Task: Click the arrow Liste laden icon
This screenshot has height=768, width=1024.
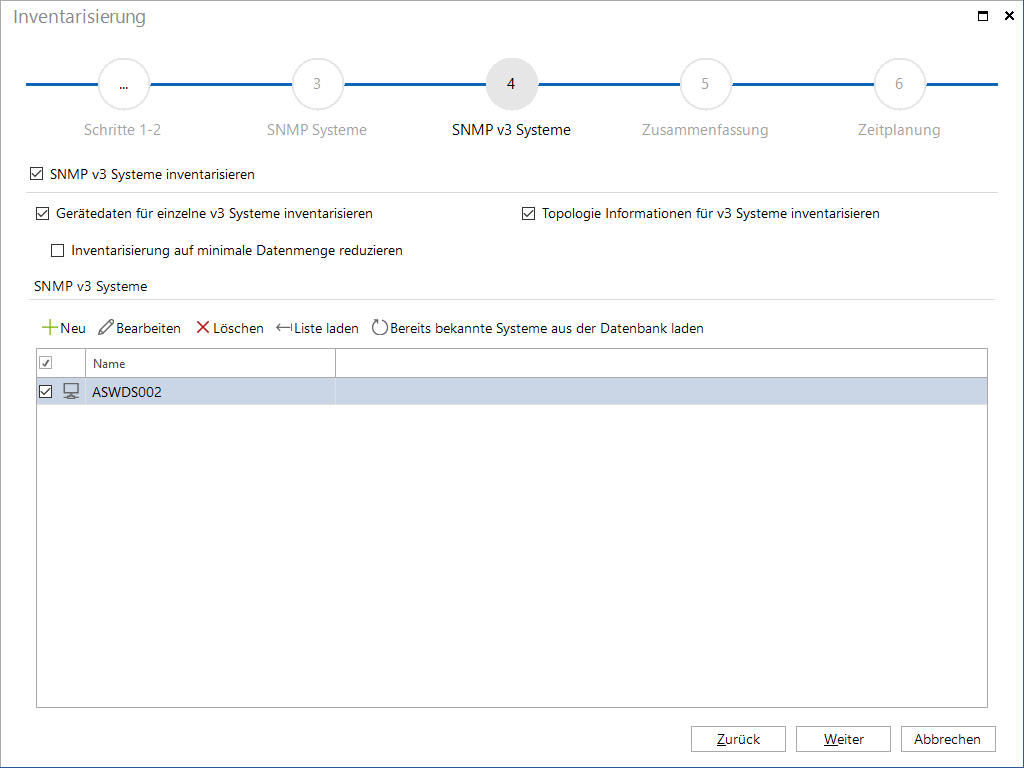Action: [x=284, y=328]
